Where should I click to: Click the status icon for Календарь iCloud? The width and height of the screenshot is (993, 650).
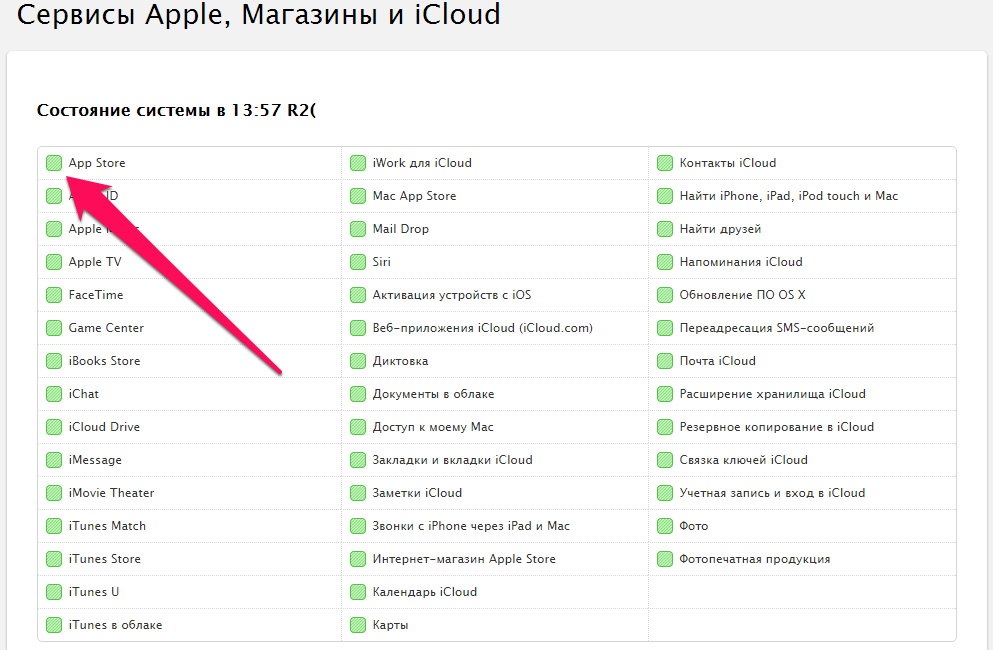pyautogui.click(x=358, y=591)
